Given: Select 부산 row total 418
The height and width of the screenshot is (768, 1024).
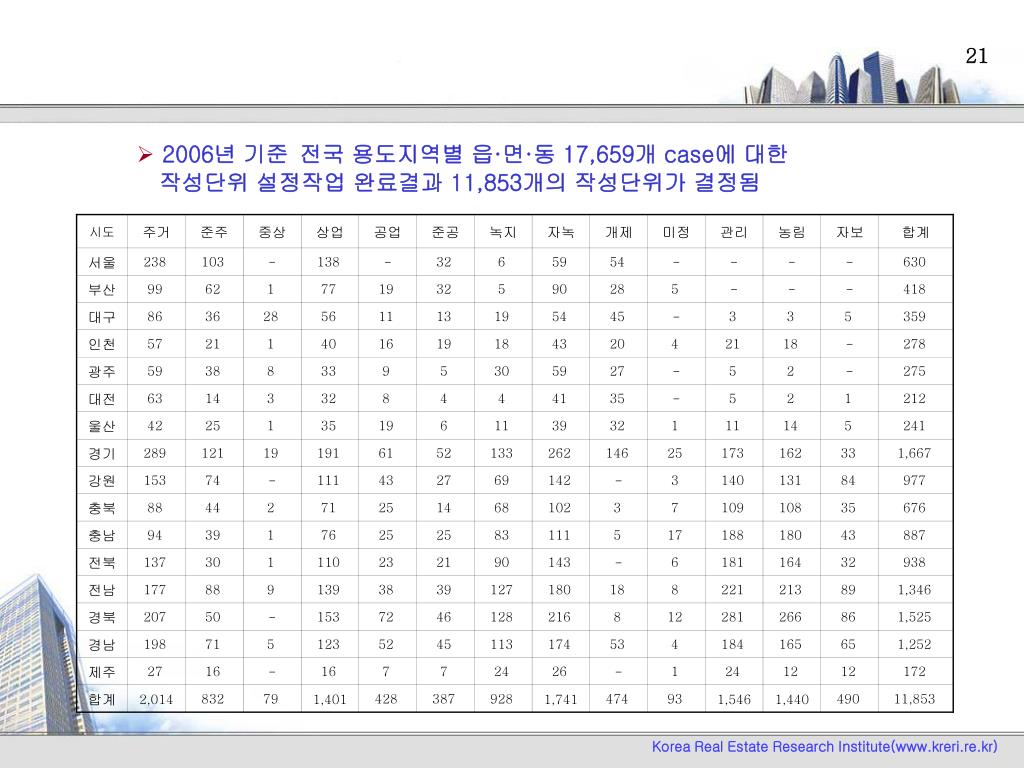Looking at the screenshot, I should coord(914,289).
